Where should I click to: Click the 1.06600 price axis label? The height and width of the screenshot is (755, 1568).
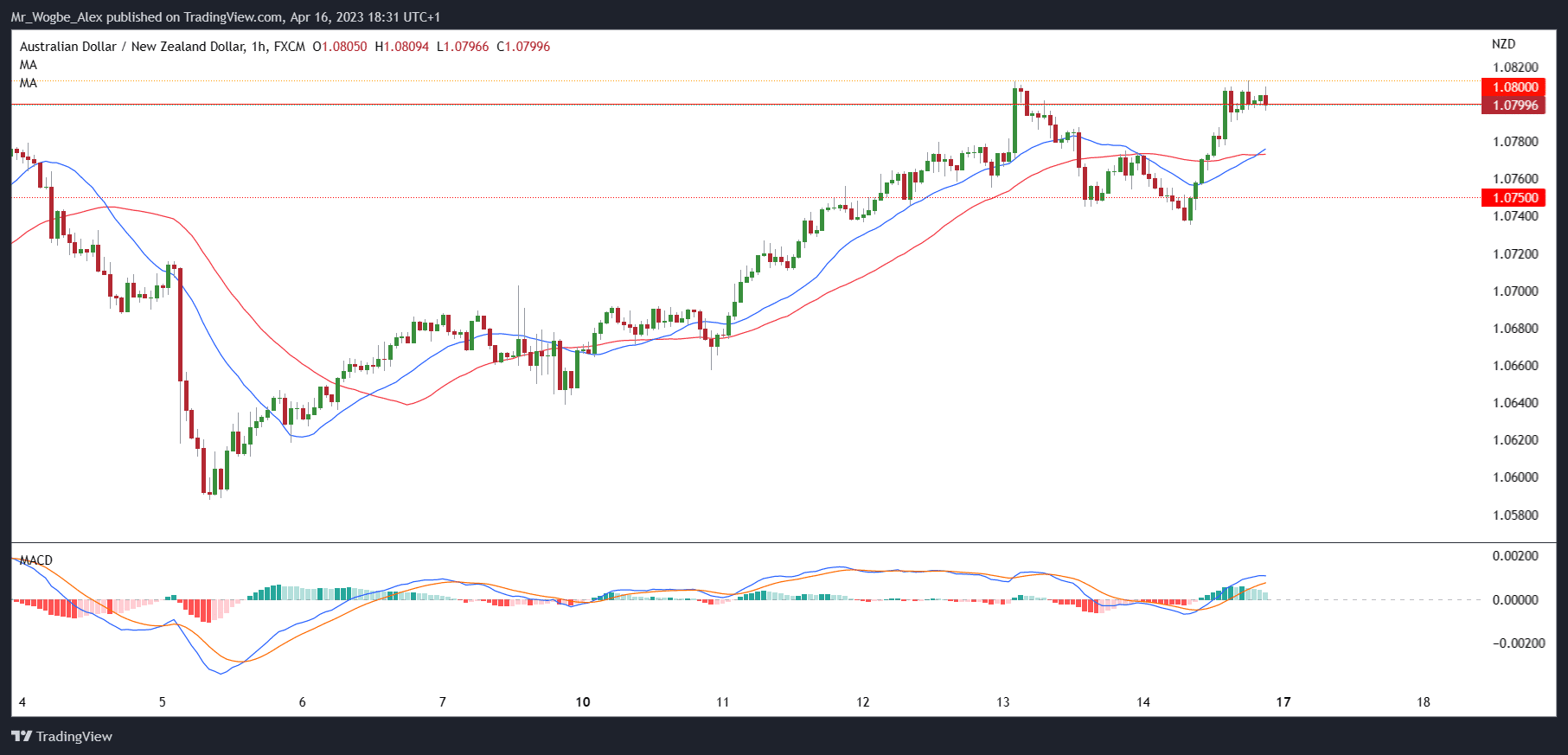1515,366
